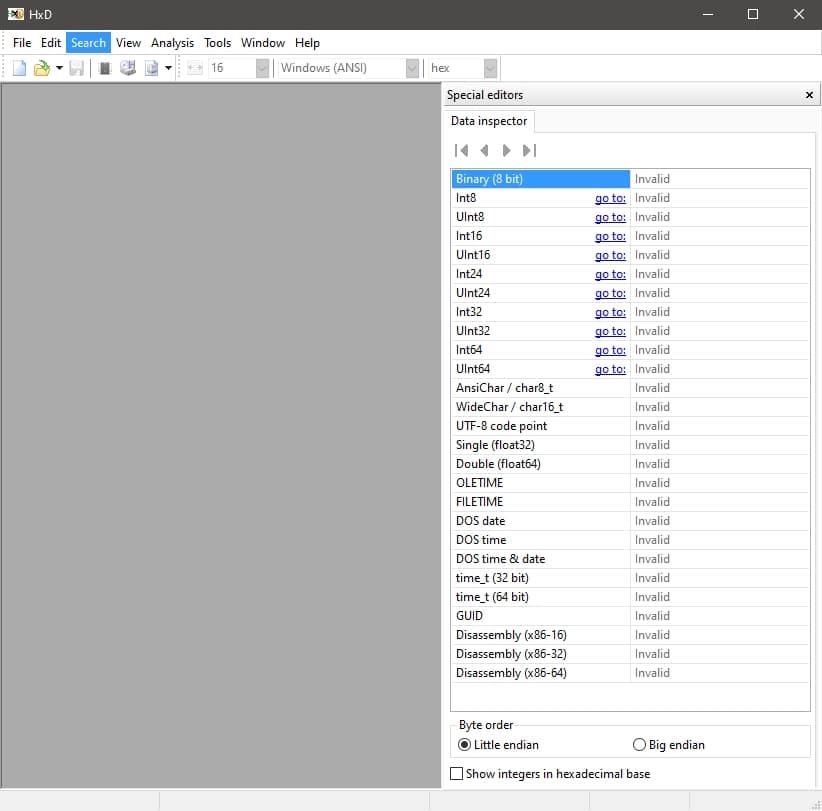Expand the disk image dropdown arrow

tap(168, 68)
